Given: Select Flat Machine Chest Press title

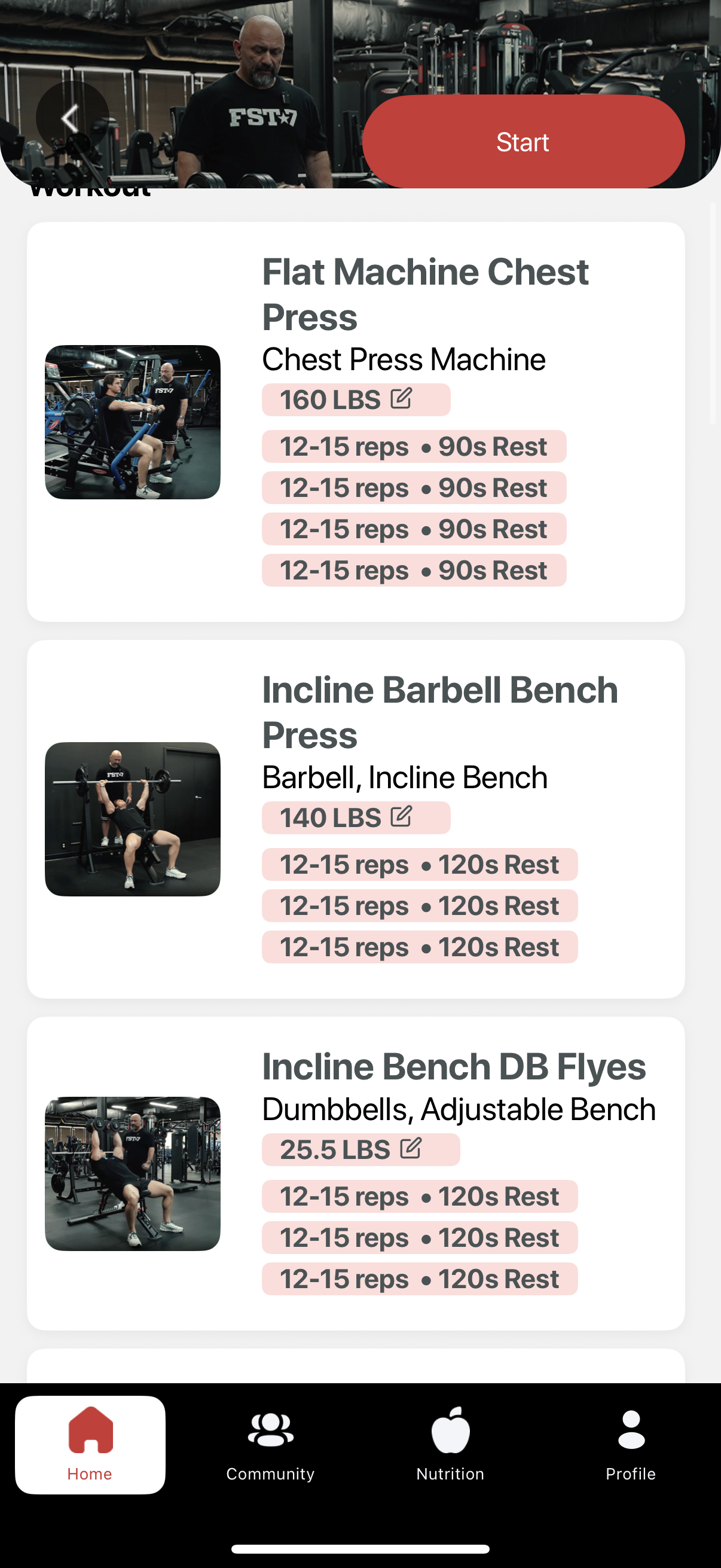Looking at the screenshot, I should (x=425, y=294).
